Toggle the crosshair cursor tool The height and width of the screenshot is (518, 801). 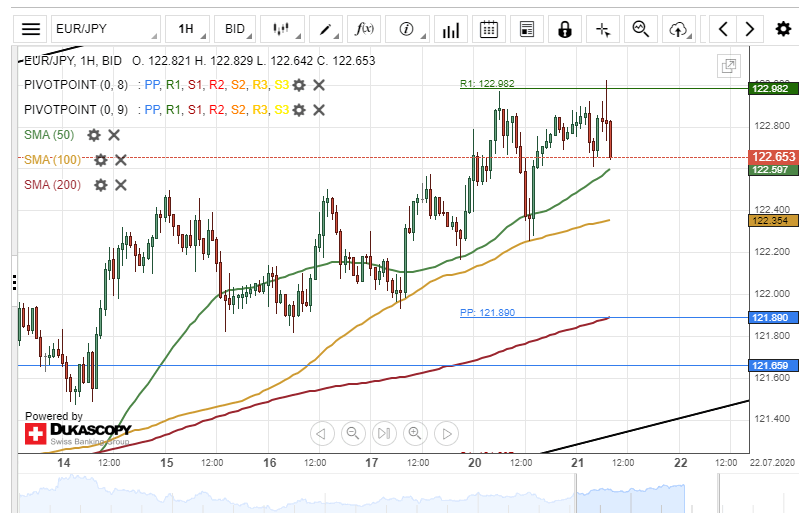[602, 29]
